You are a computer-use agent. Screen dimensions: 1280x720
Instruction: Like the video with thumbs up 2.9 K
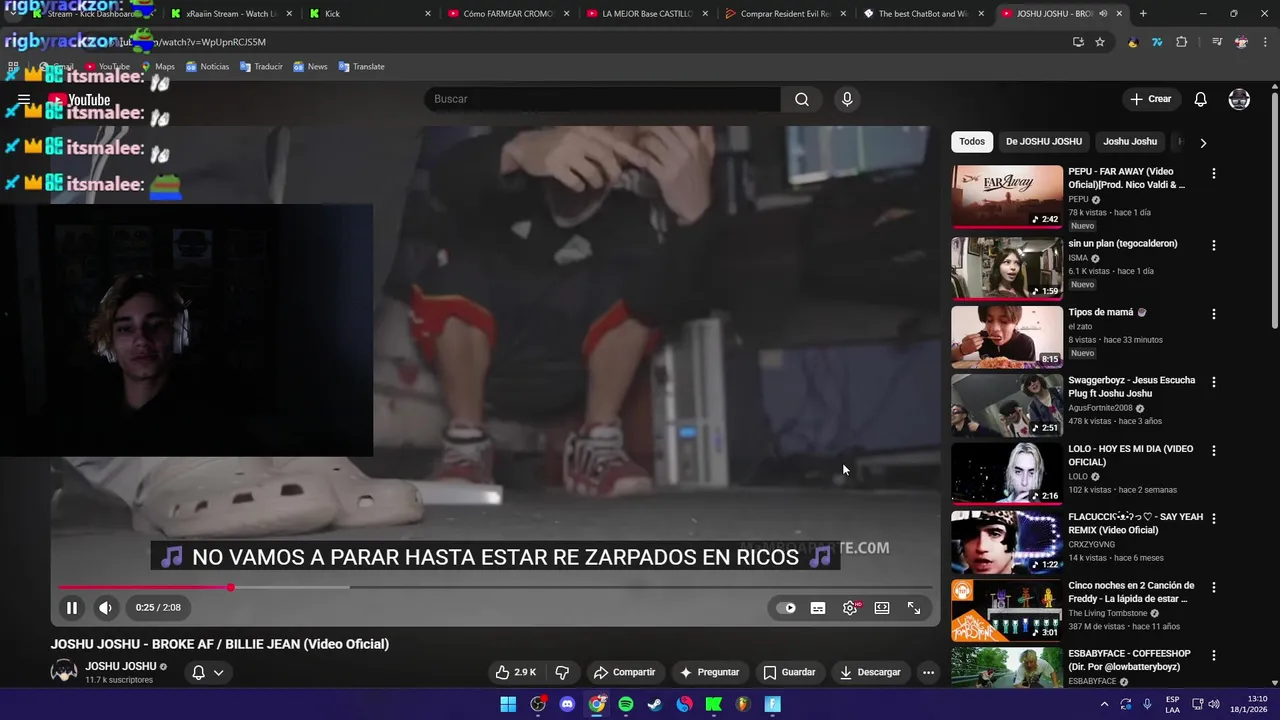click(516, 672)
